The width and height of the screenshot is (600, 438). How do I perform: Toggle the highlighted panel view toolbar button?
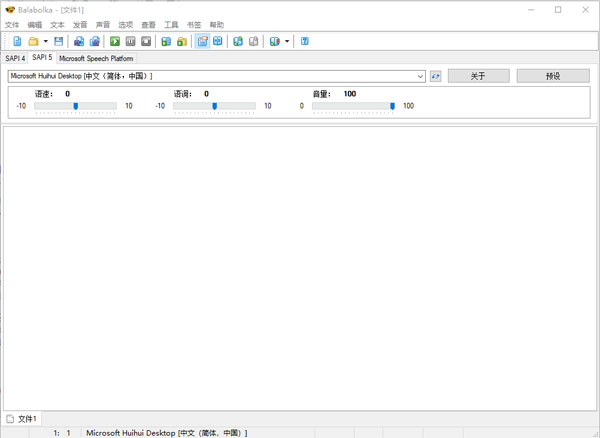tap(202, 41)
